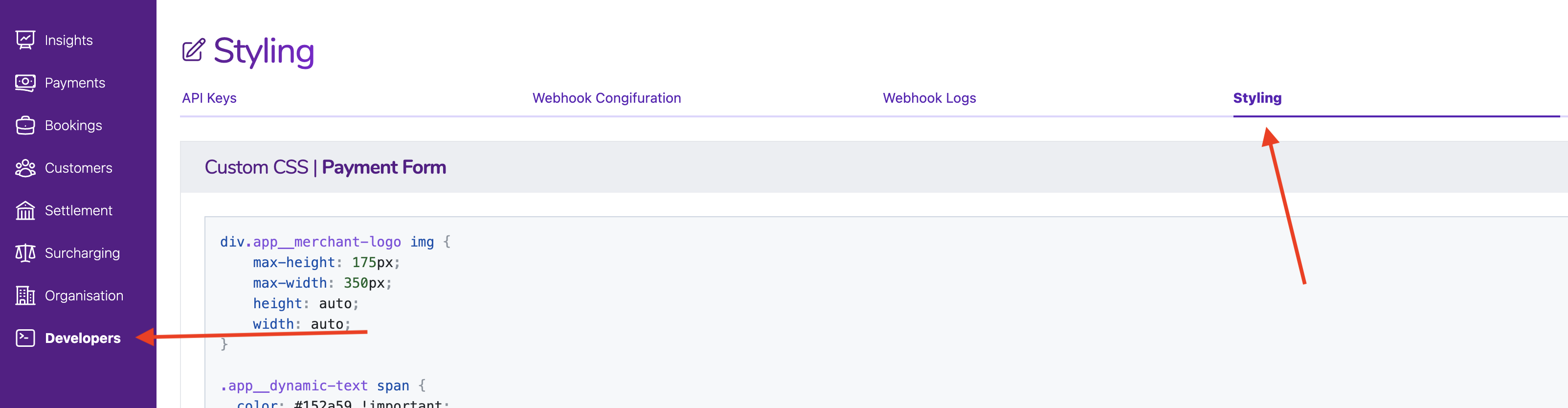Click the Payments cash icon
The image size is (1568, 408).
click(25, 83)
